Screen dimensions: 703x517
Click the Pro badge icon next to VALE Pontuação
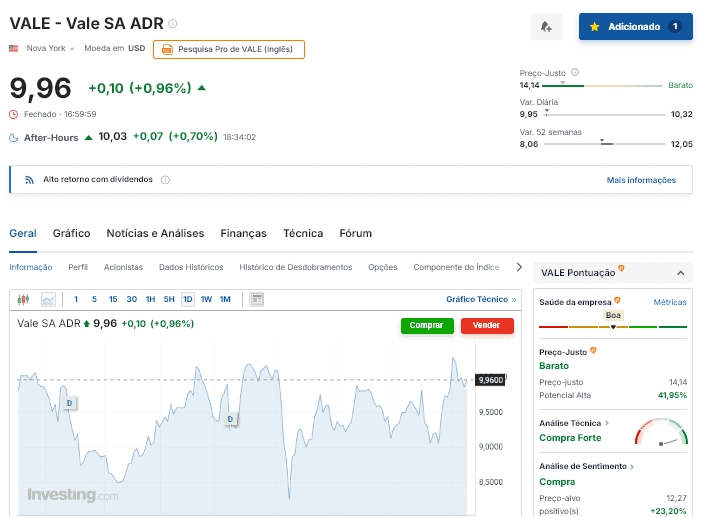pos(621,269)
